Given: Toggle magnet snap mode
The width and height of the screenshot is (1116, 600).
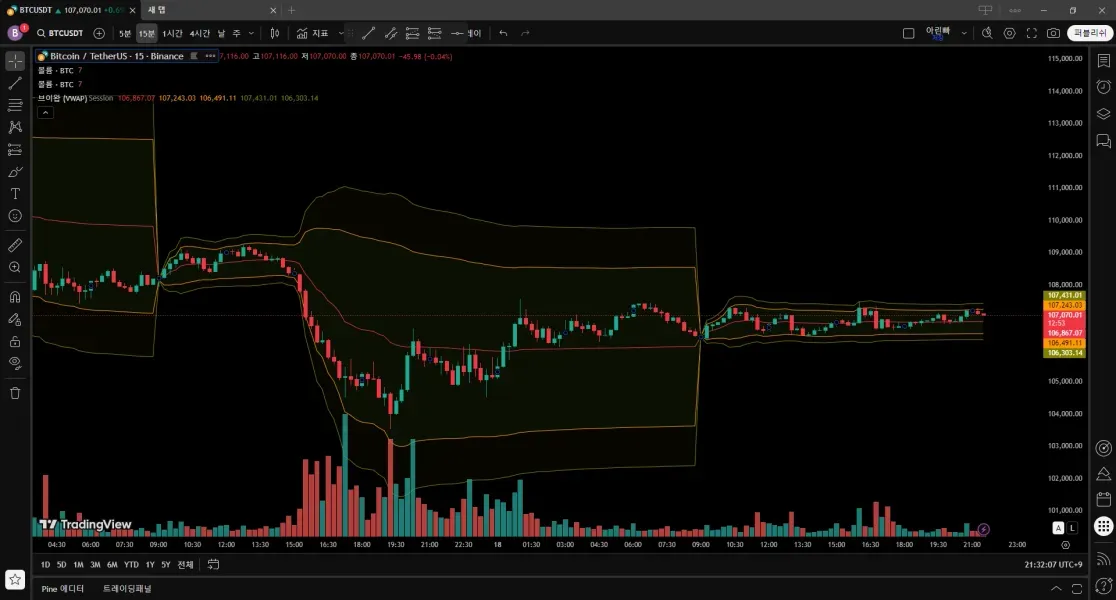Looking at the screenshot, I should click(14, 296).
